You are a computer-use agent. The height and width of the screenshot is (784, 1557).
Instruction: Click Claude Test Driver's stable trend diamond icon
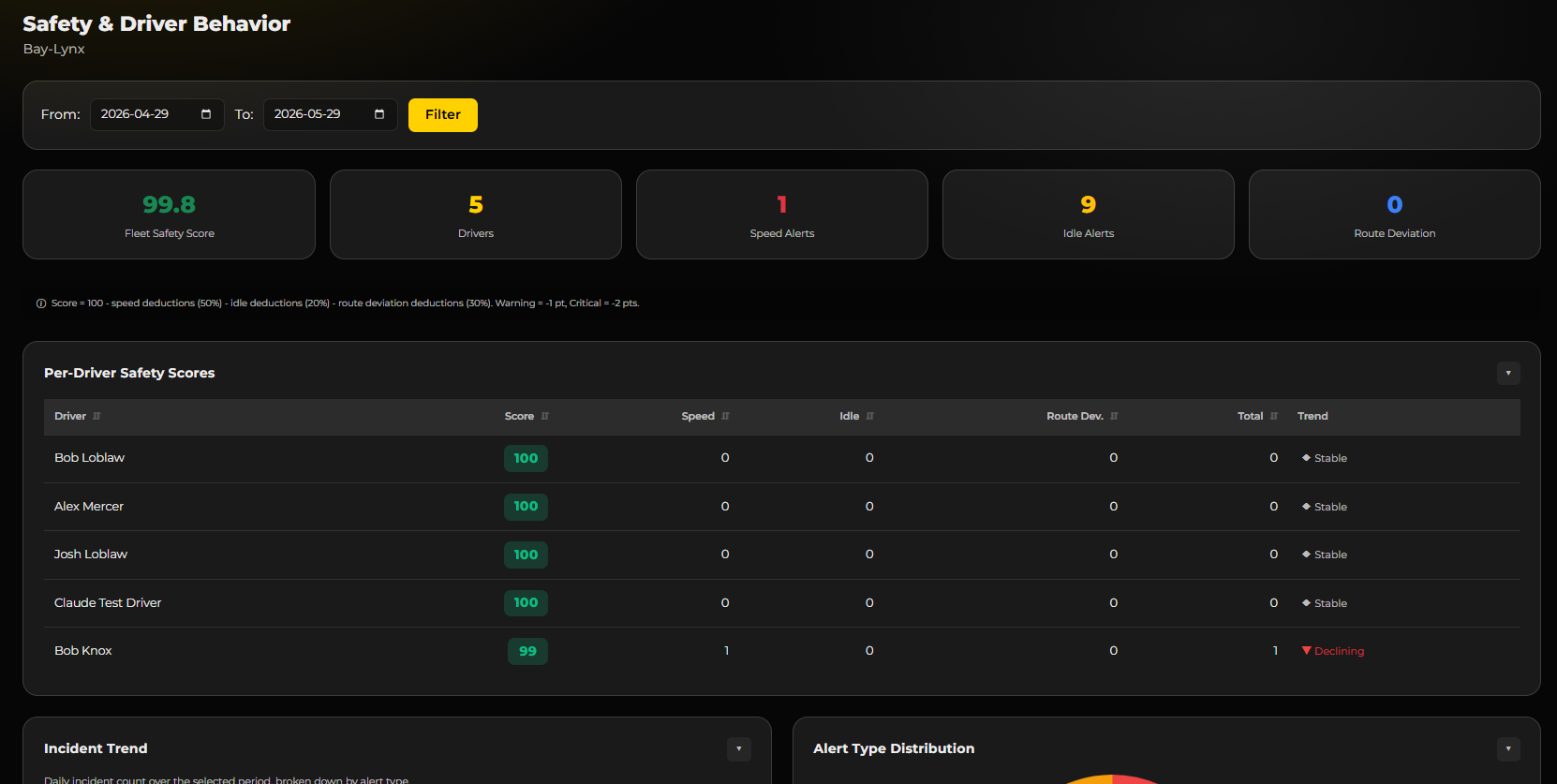click(1306, 603)
